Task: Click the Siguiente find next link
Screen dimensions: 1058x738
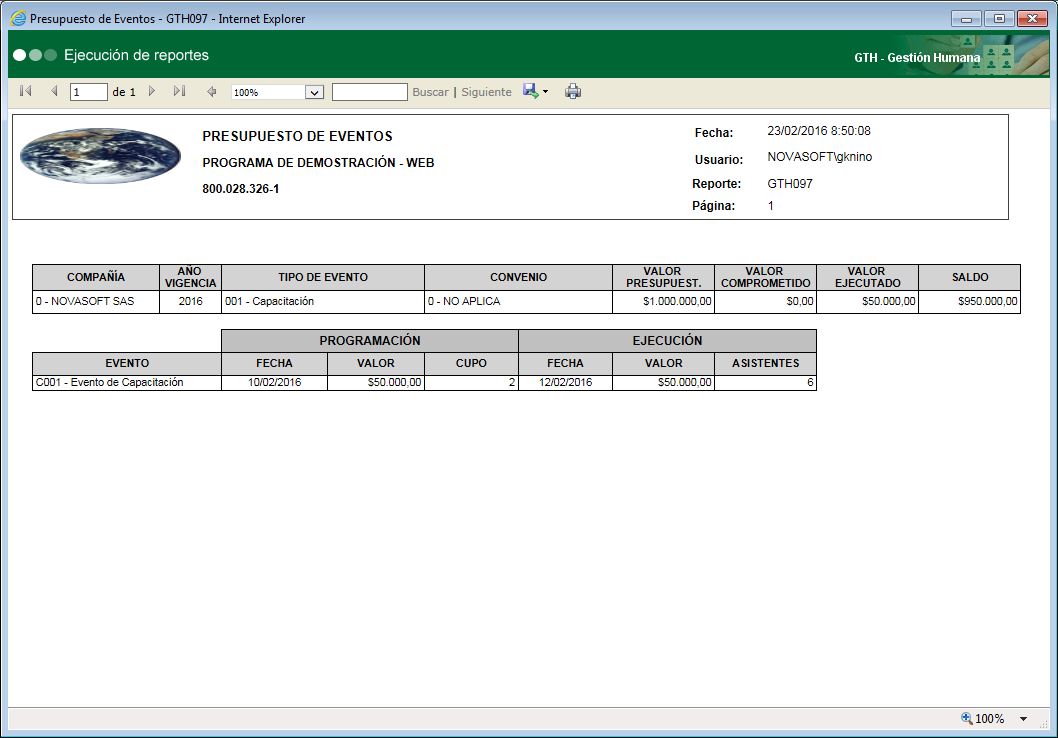Action: click(x=486, y=92)
